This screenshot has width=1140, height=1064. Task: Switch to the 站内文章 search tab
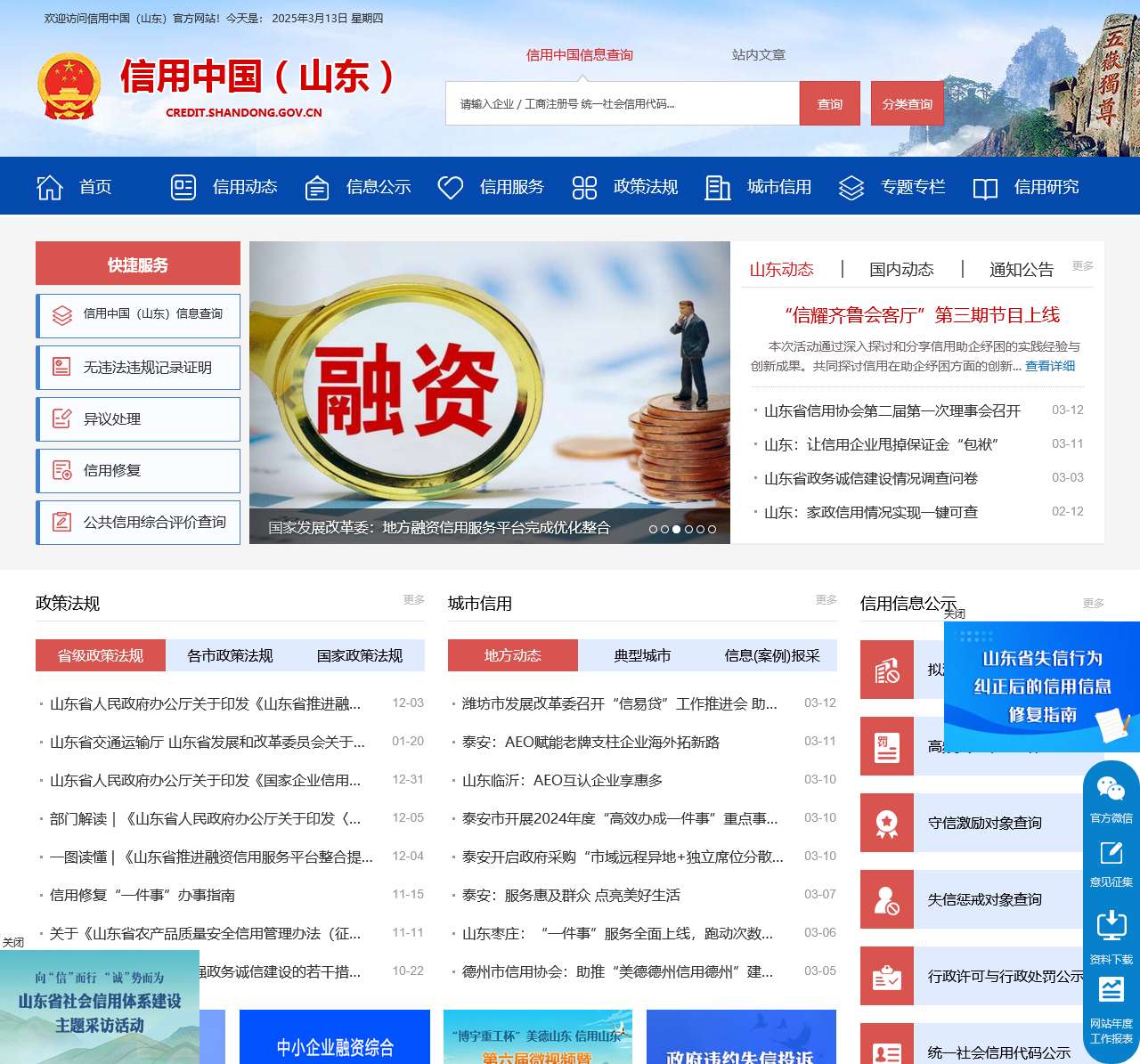[759, 55]
